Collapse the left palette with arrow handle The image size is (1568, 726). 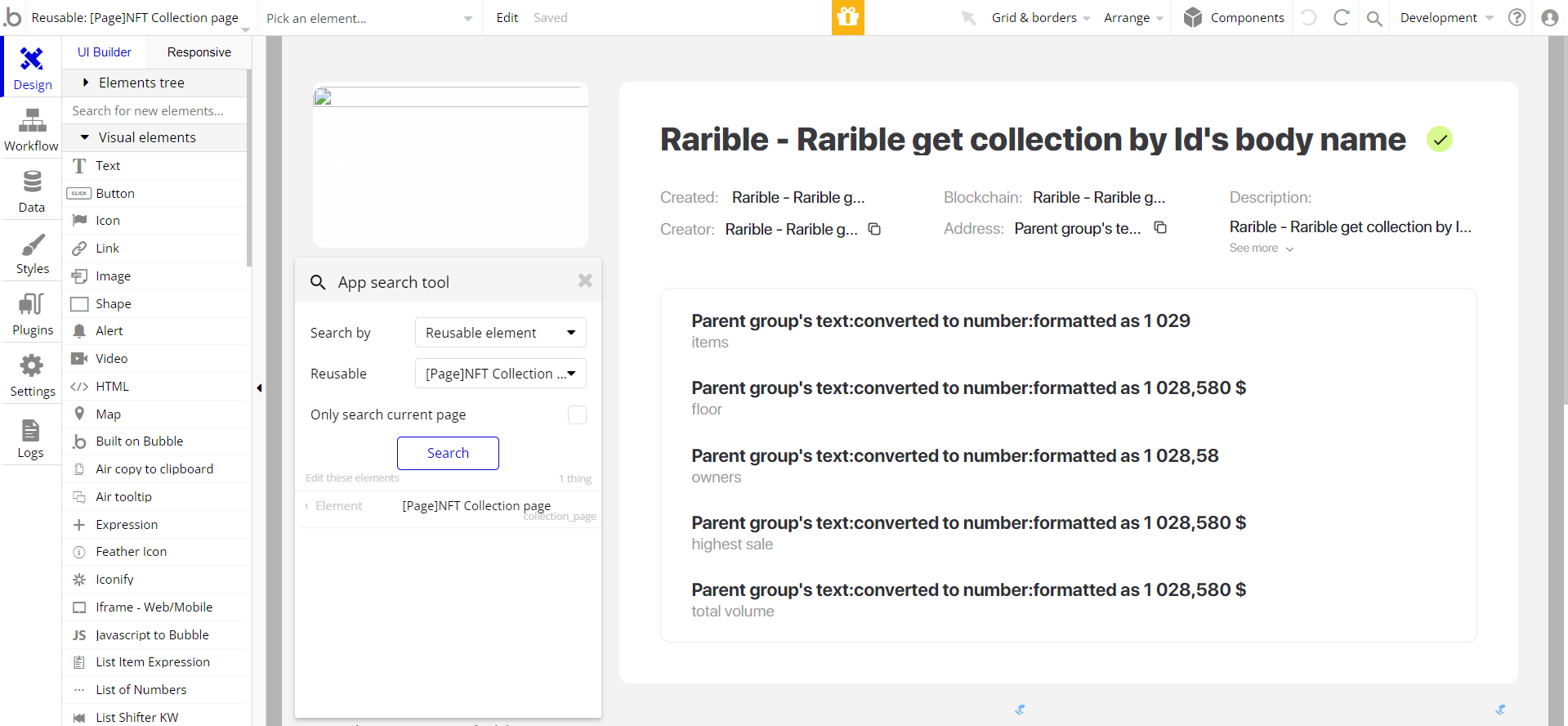pos(259,388)
